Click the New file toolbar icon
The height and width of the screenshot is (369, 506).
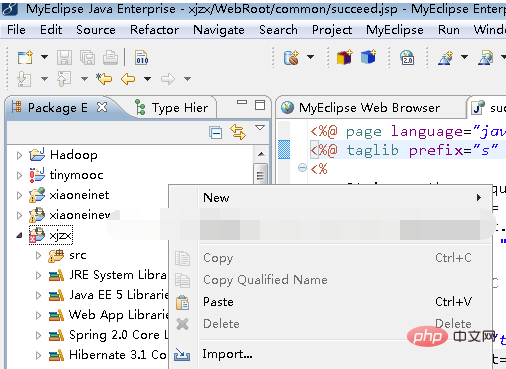pyautogui.click(x=25, y=57)
